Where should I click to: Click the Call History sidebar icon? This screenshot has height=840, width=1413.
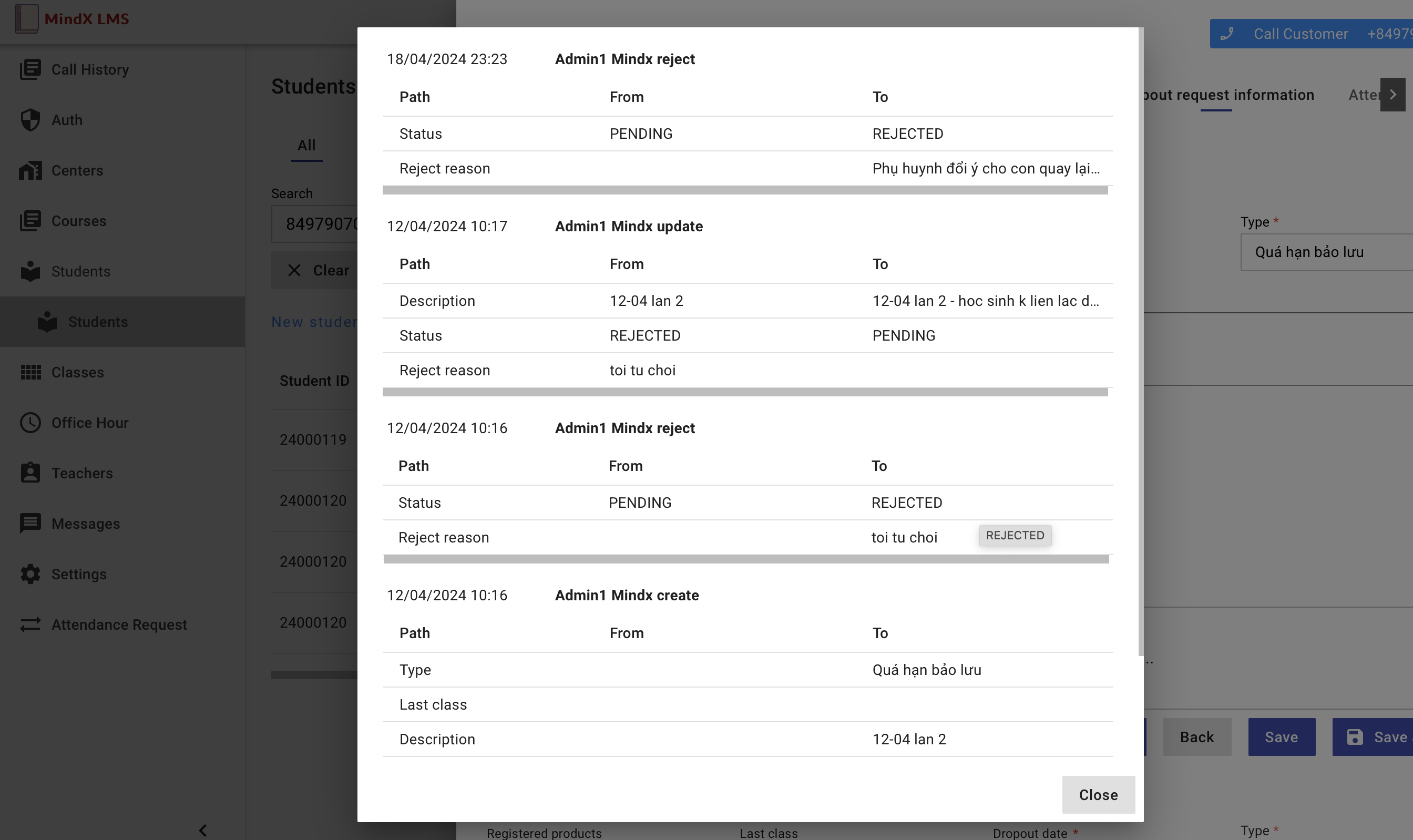(x=30, y=69)
